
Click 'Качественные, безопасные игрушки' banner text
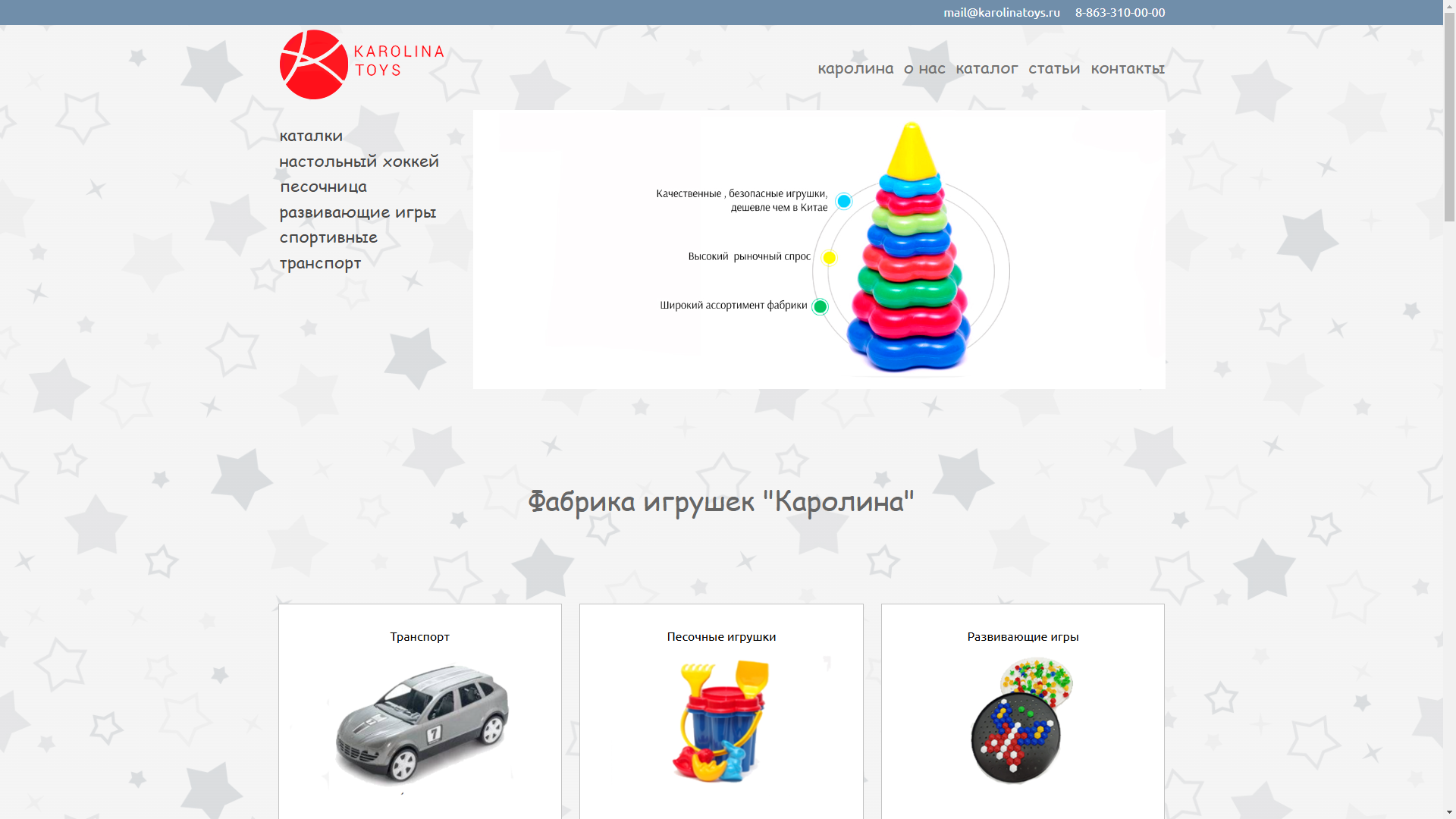[742, 200]
